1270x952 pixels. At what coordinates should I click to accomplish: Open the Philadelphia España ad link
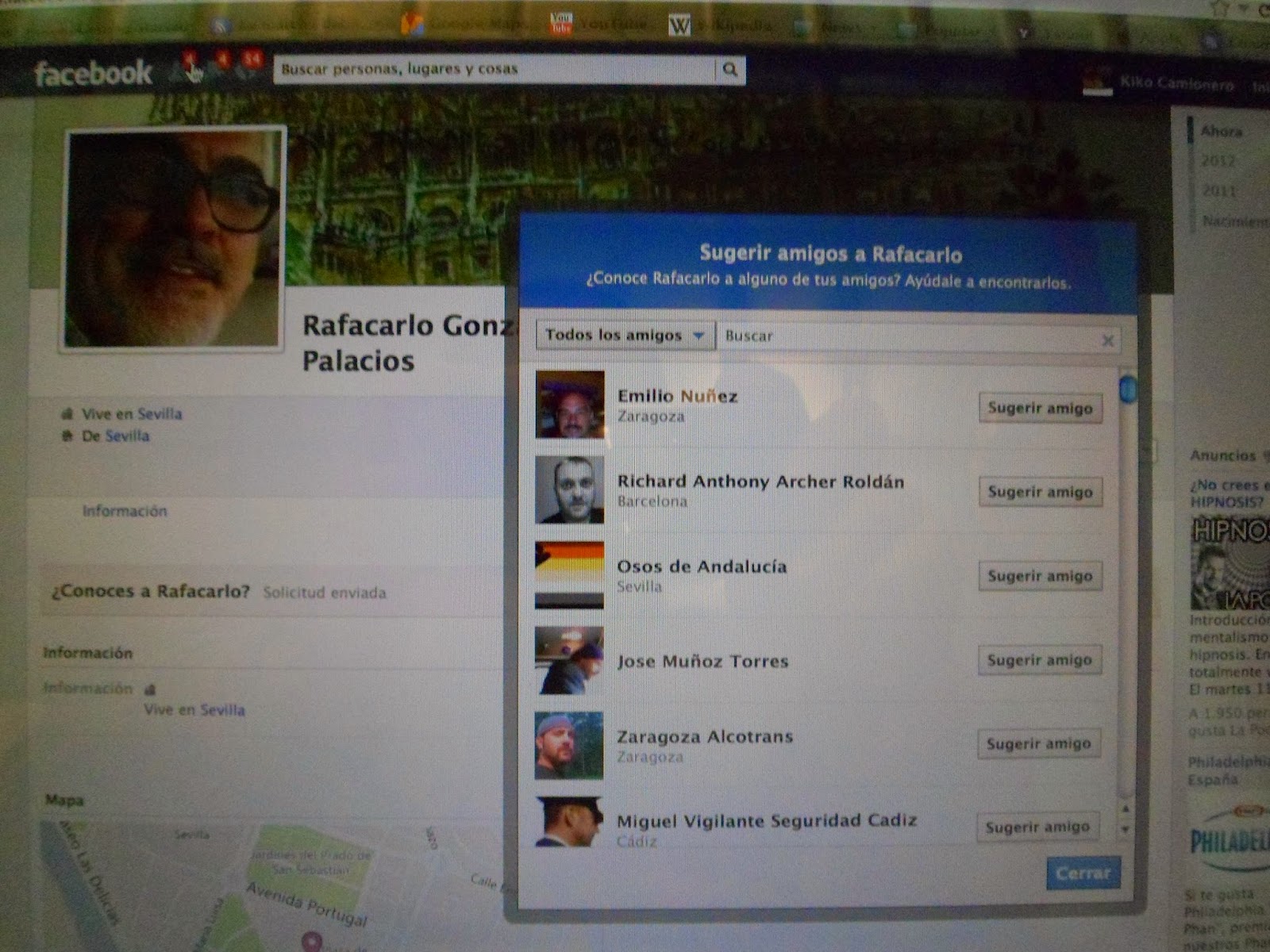click(x=1228, y=770)
